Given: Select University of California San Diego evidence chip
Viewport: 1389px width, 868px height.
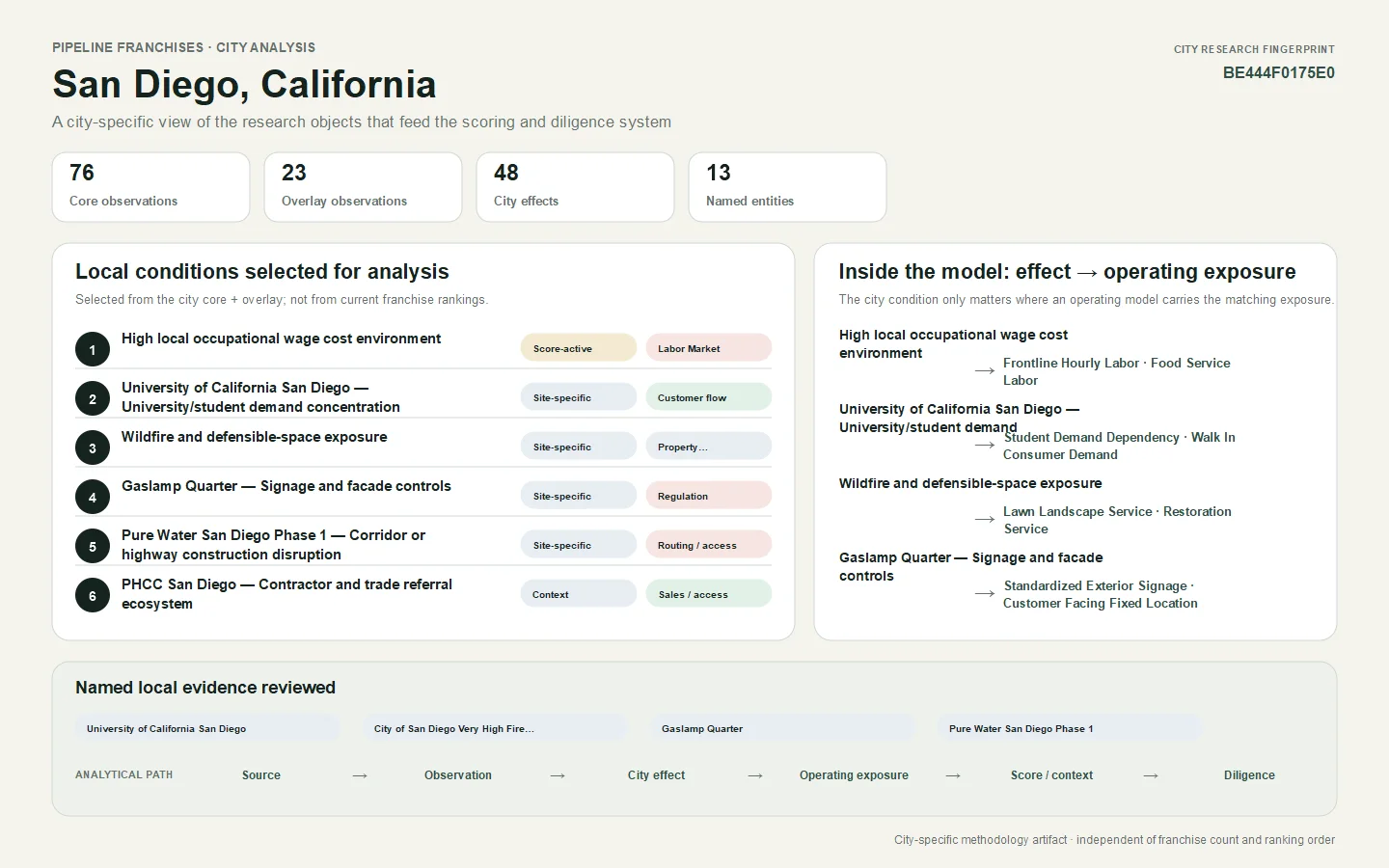Looking at the screenshot, I should pos(207,728).
